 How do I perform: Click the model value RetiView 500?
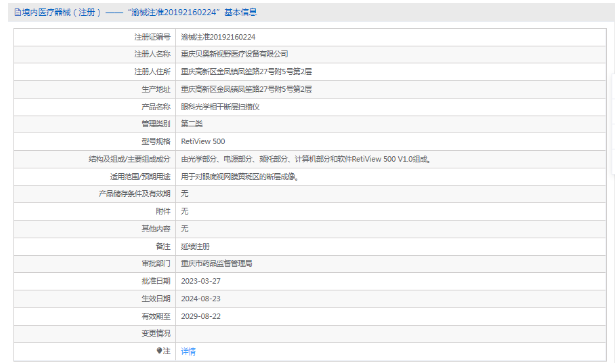click(x=203, y=141)
